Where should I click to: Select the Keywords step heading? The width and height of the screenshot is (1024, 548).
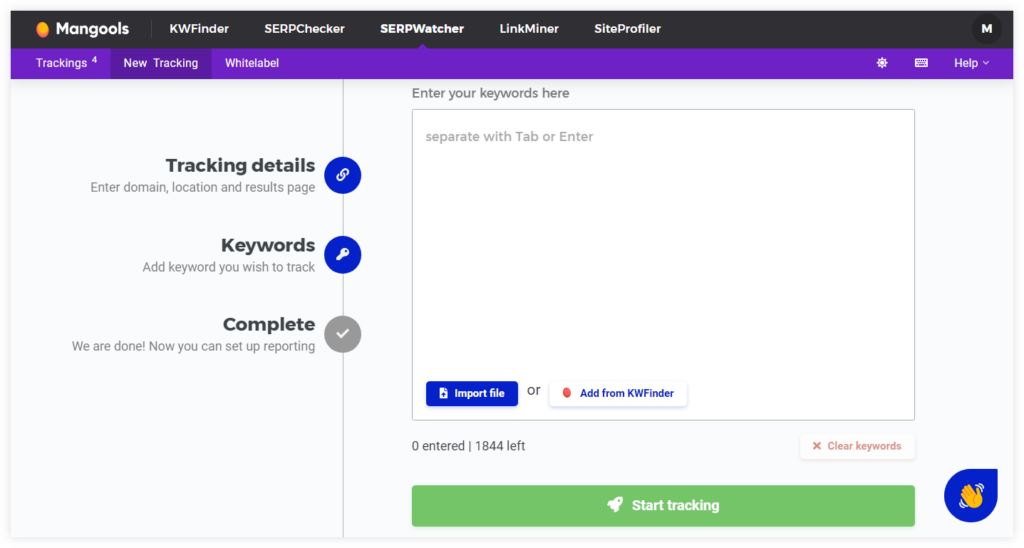point(268,245)
